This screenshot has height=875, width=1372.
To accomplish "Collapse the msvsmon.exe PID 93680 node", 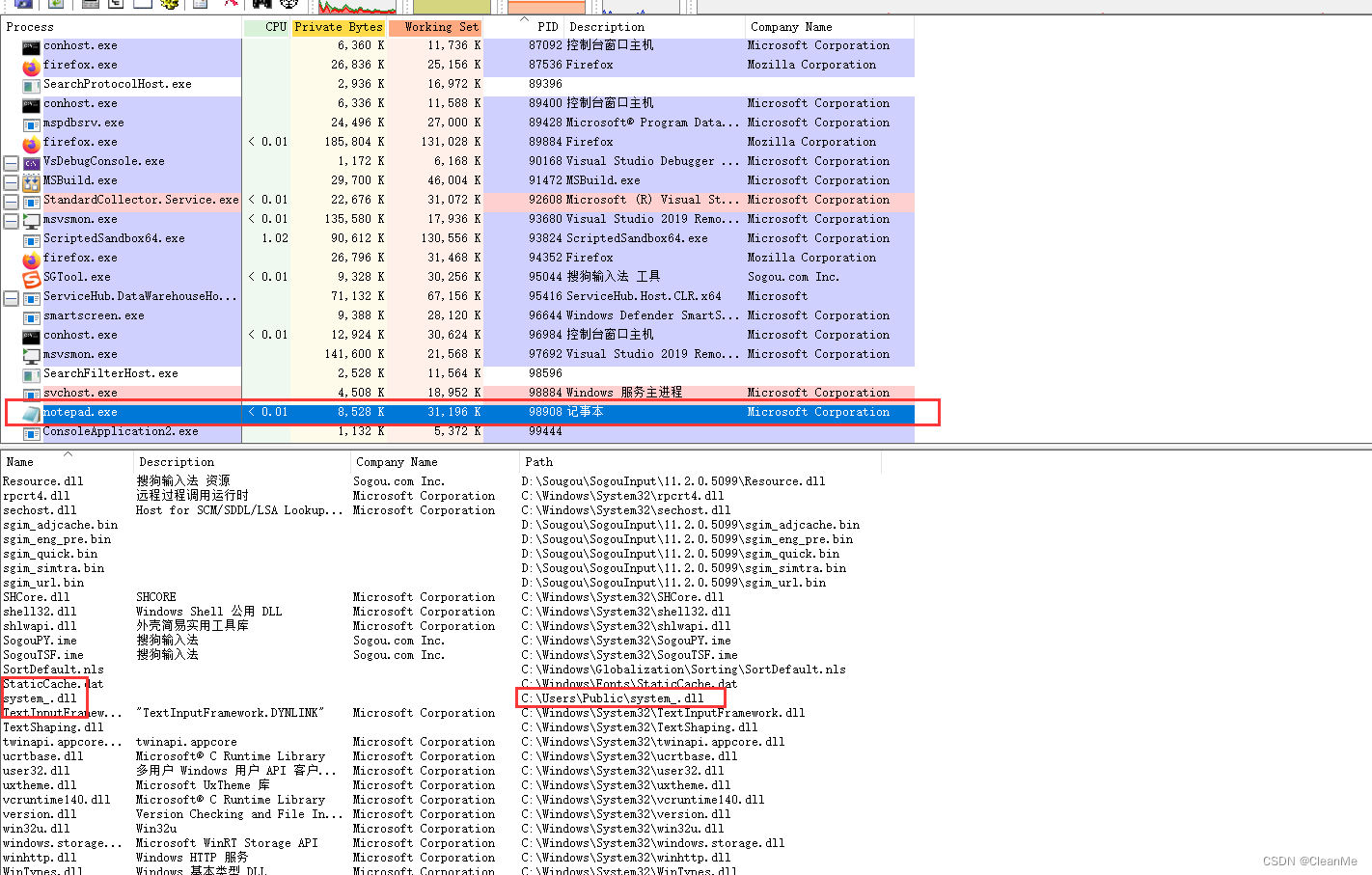I will click(11, 221).
